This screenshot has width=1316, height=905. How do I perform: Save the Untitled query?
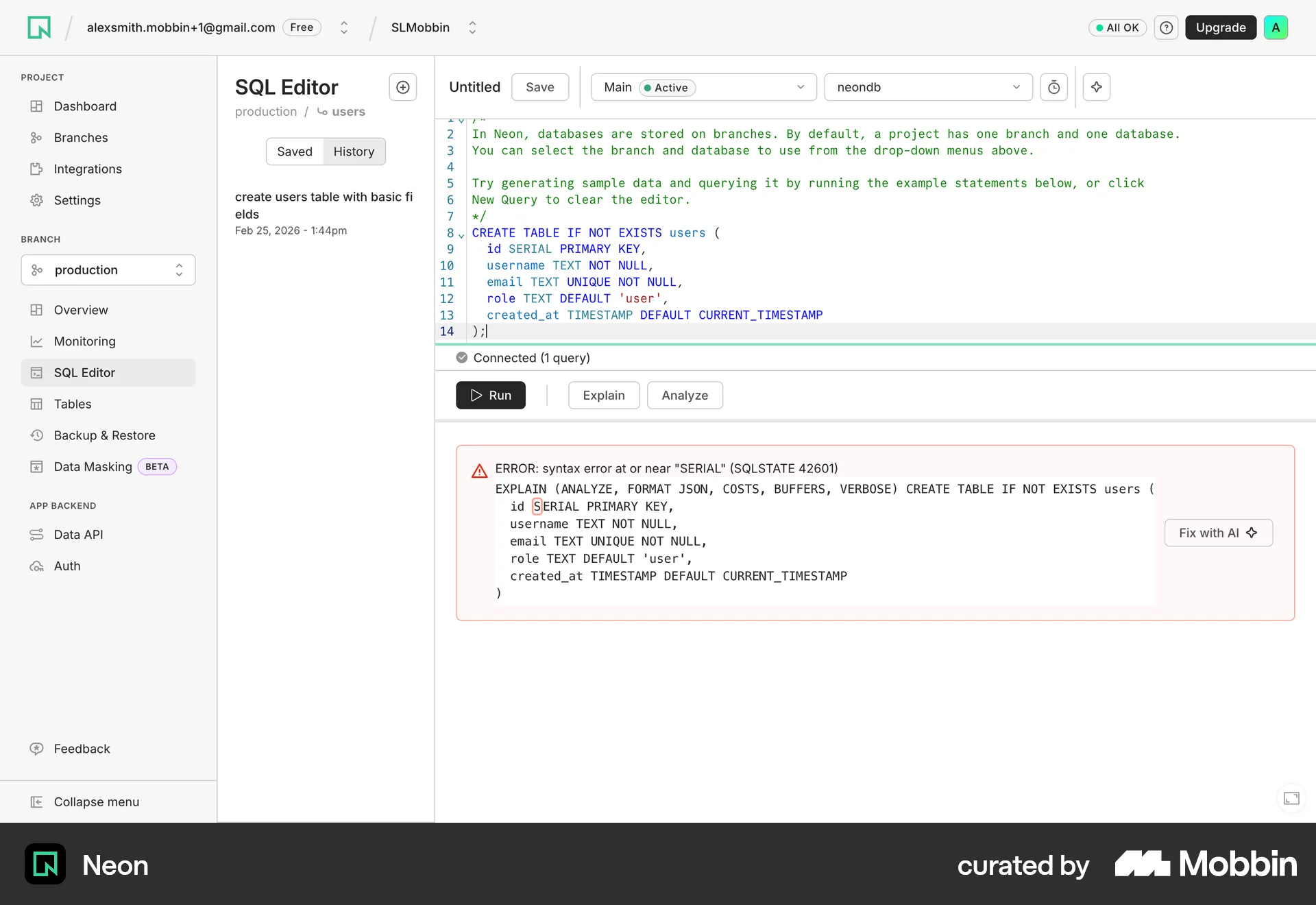coord(540,87)
